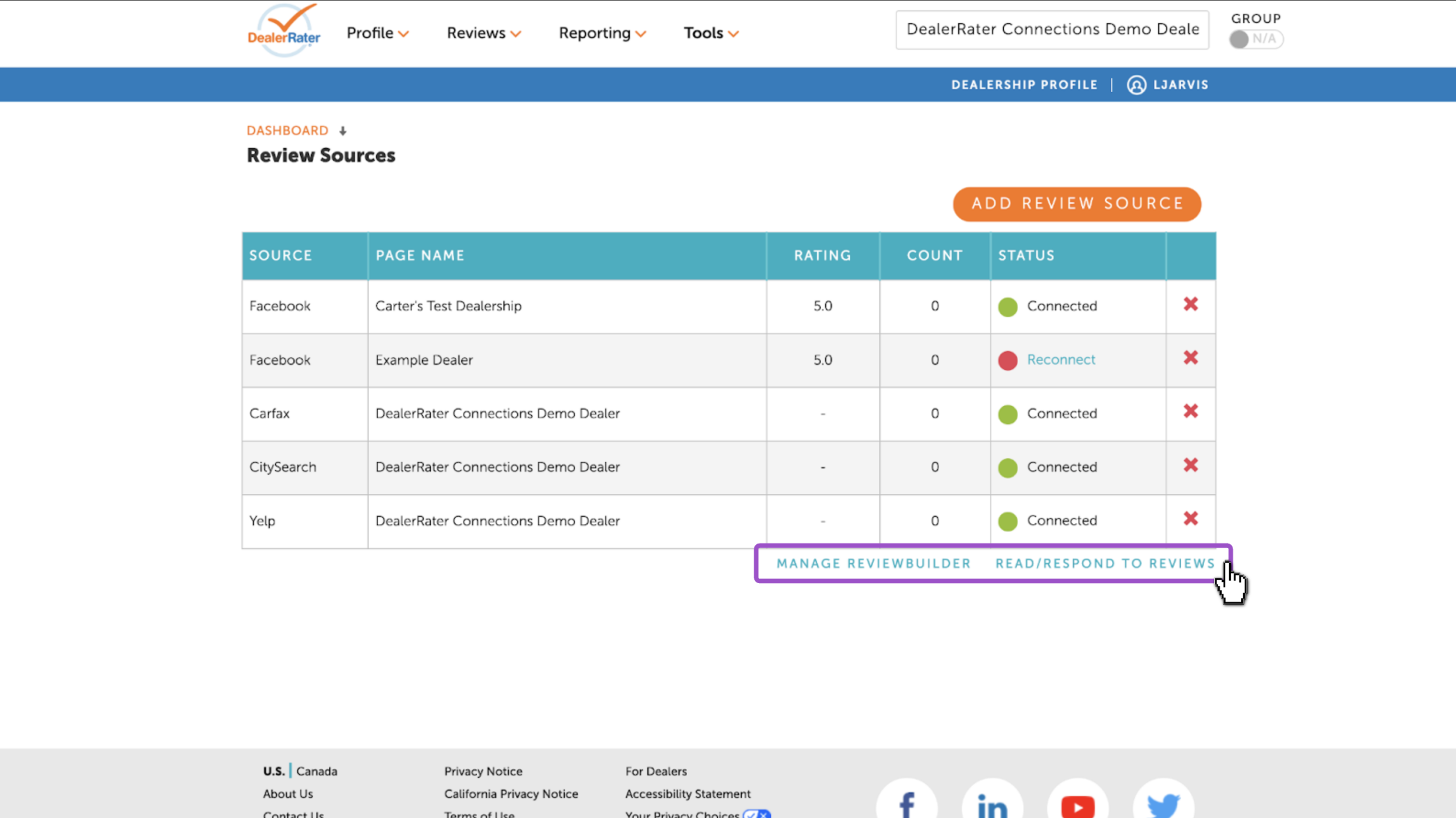
Task: Click the Reconnect link for Example Dealer
Action: click(1061, 360)
